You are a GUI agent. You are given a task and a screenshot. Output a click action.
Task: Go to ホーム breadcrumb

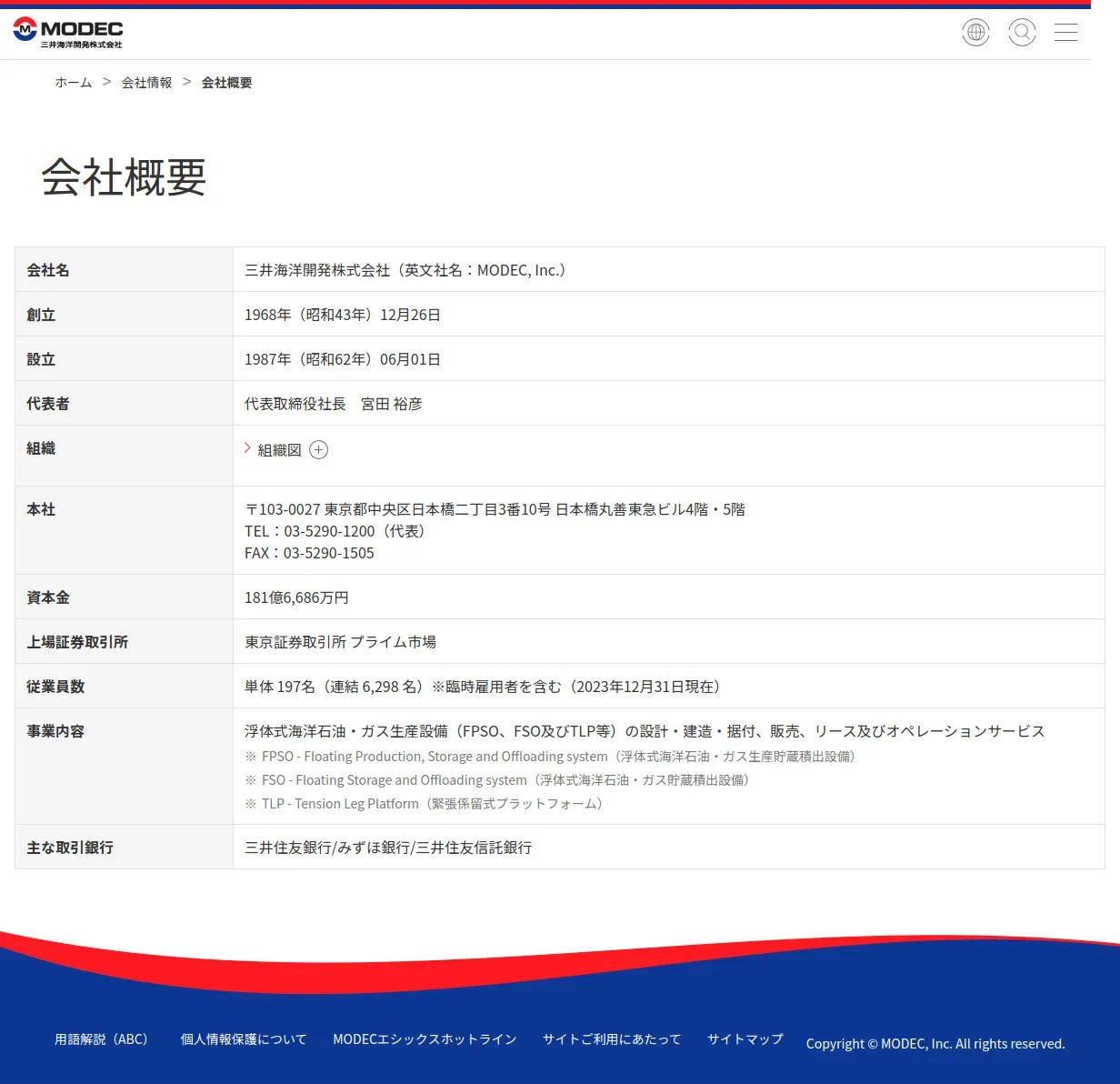[74, 83]
